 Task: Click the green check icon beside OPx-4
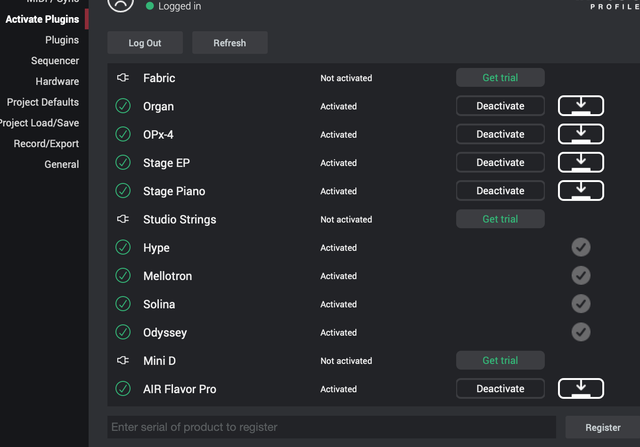[x=123, y=134]
